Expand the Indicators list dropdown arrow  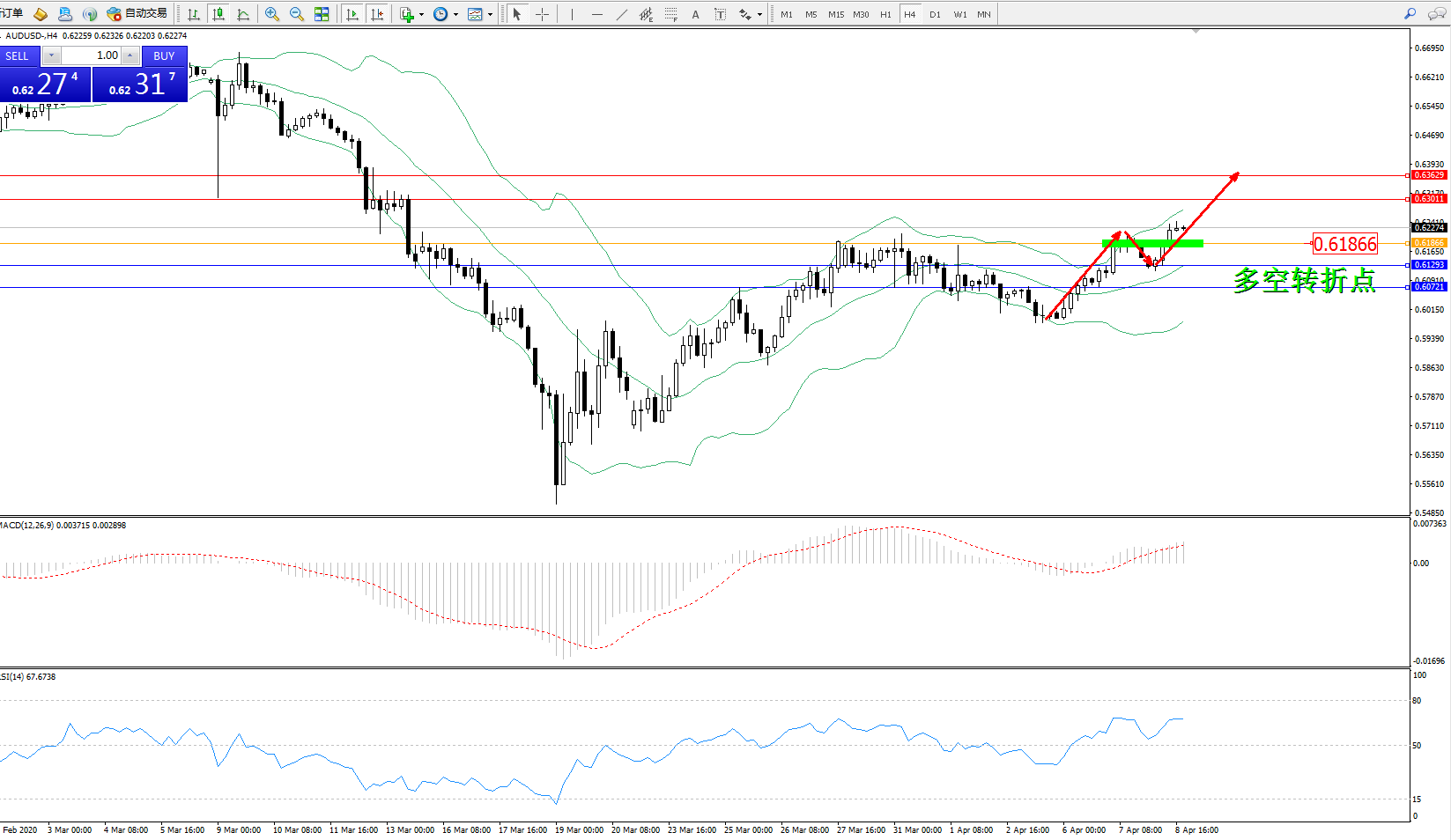(x=421, y=15)
